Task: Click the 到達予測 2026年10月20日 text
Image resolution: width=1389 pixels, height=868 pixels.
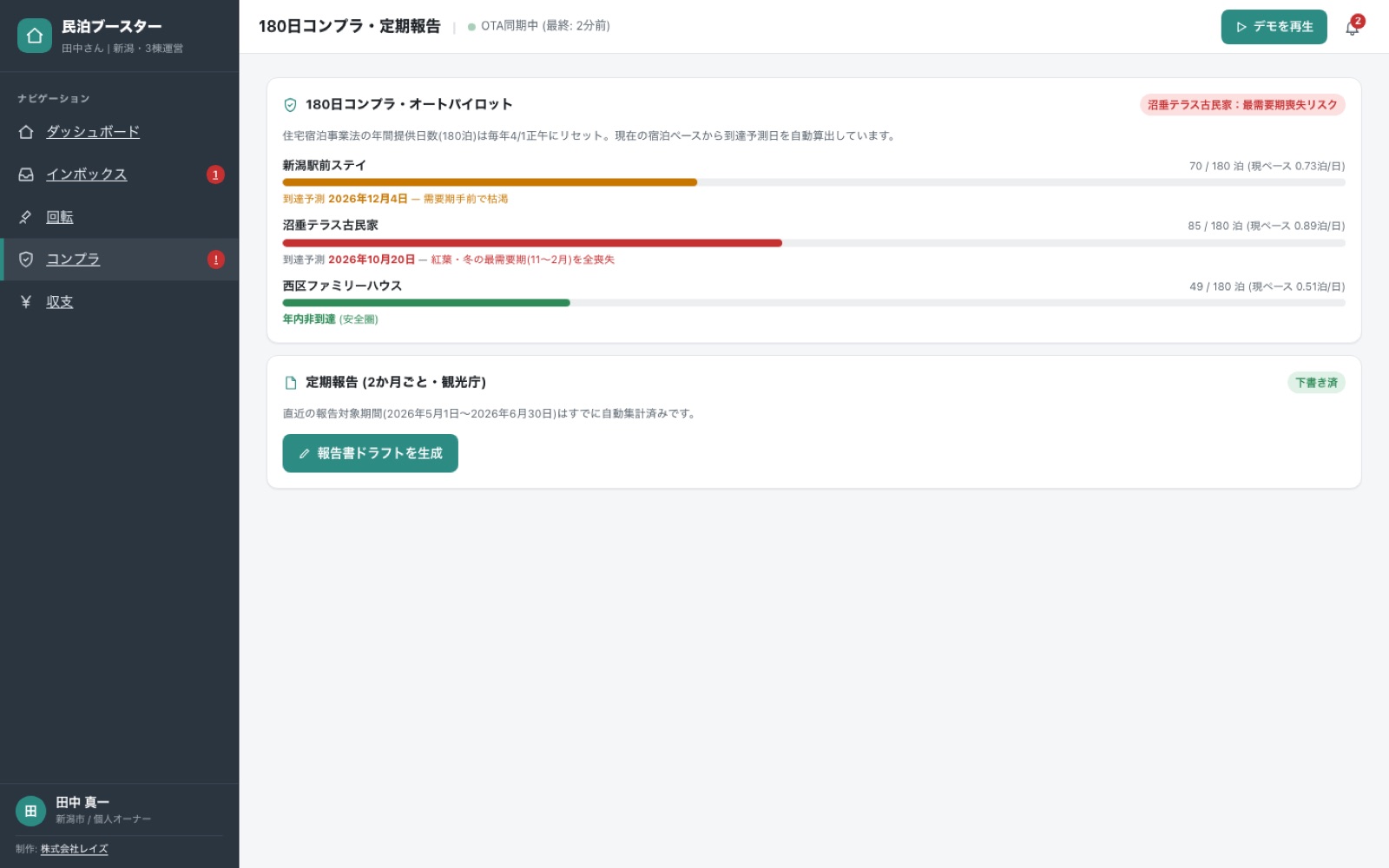Action: (348, 260)
